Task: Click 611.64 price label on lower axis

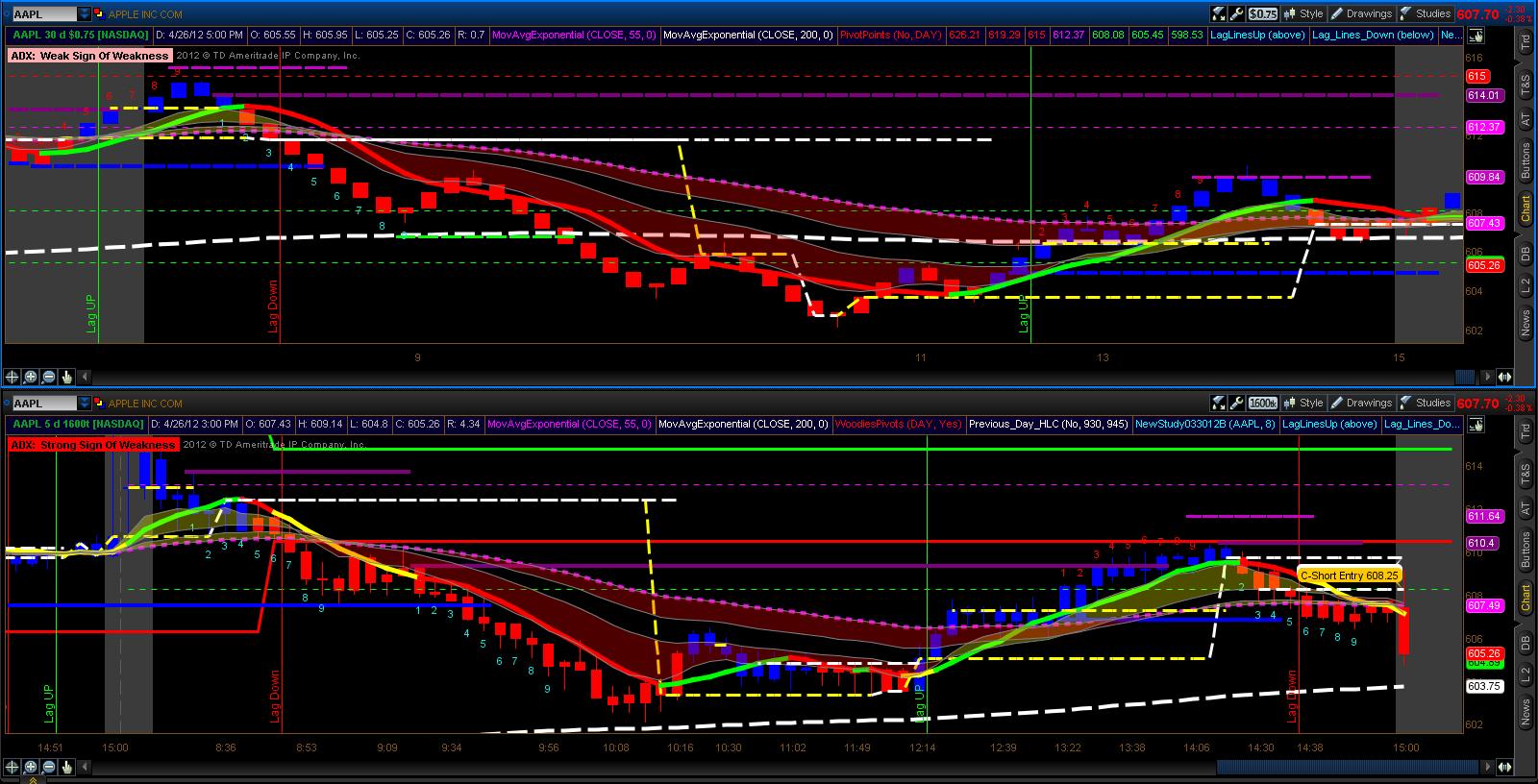Action: [x=1484, y=517]
